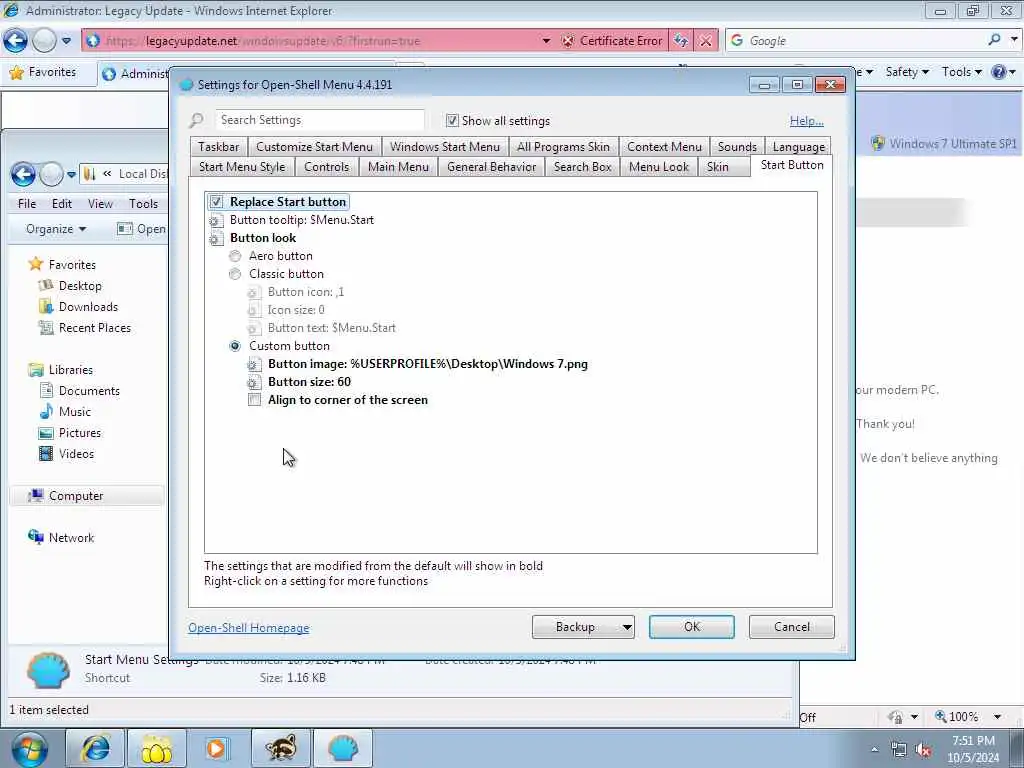The width and height of the screenshot is (1024, 768).
Task: Click the Internet Explorer forward arrow button
Action: (x=44, y=40)
